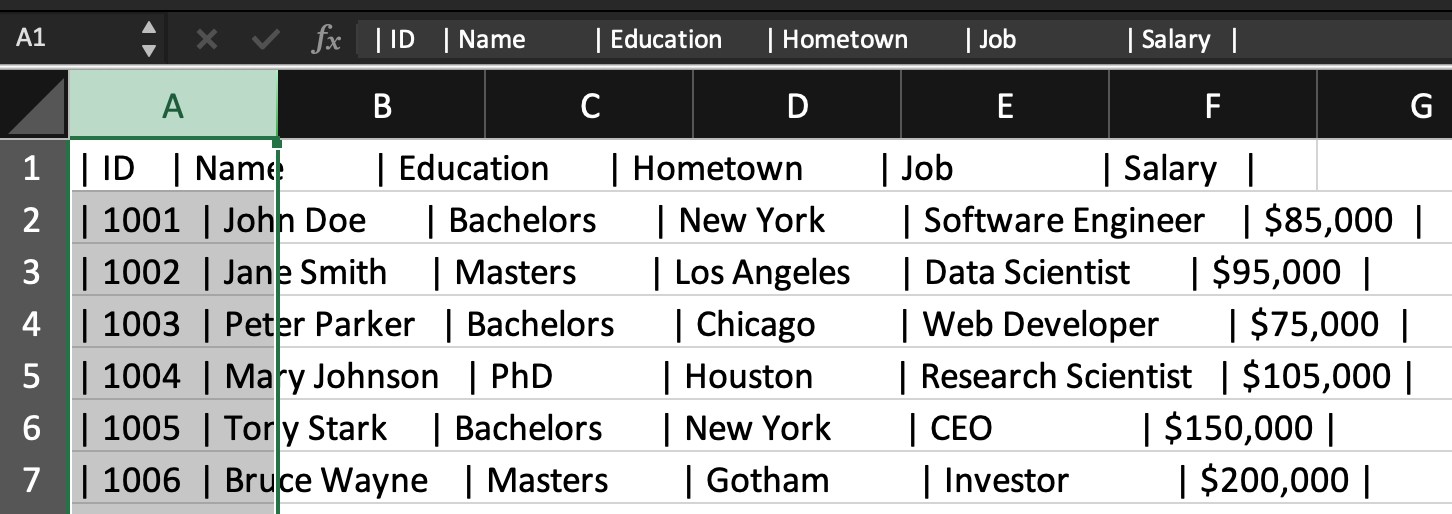Click the Enter checkmark icon in formula bar
Image resolution: width=1452 pixels, height=514 pixels.
tap(266, 40)
